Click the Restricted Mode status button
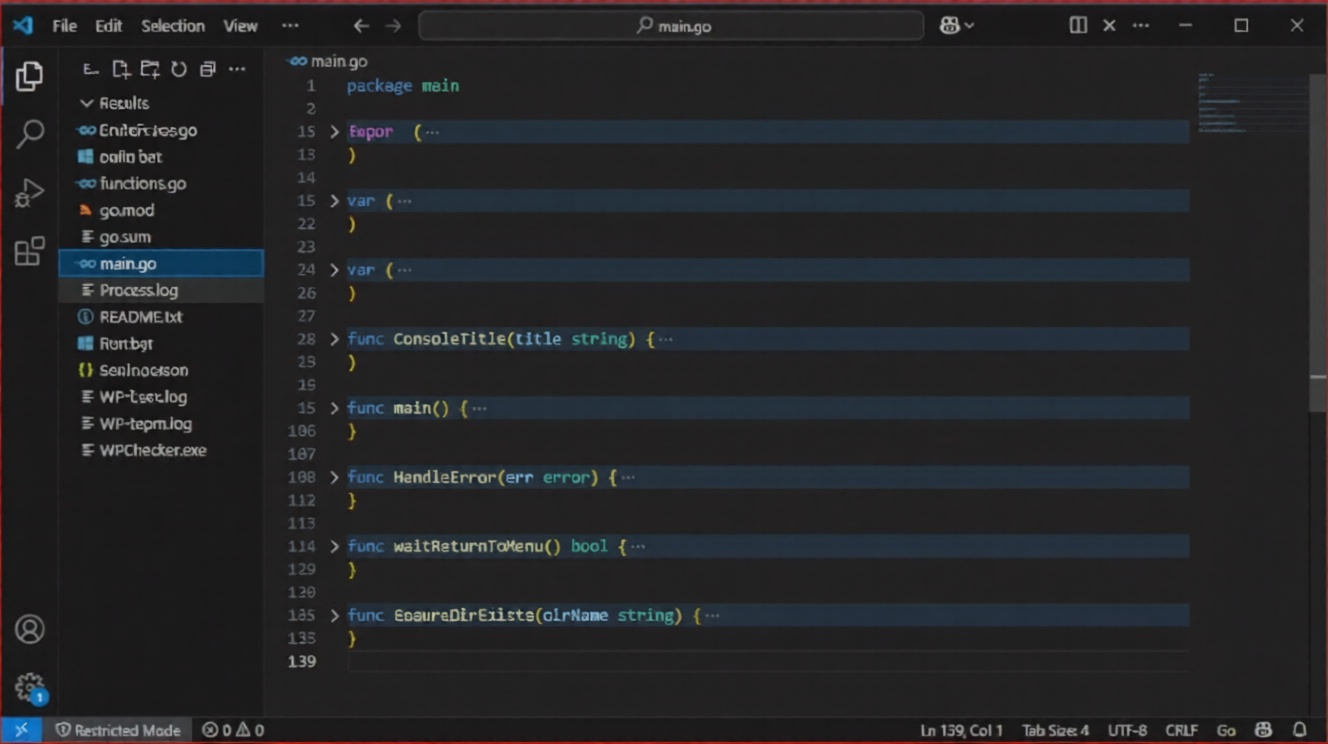 coord(118,730)
